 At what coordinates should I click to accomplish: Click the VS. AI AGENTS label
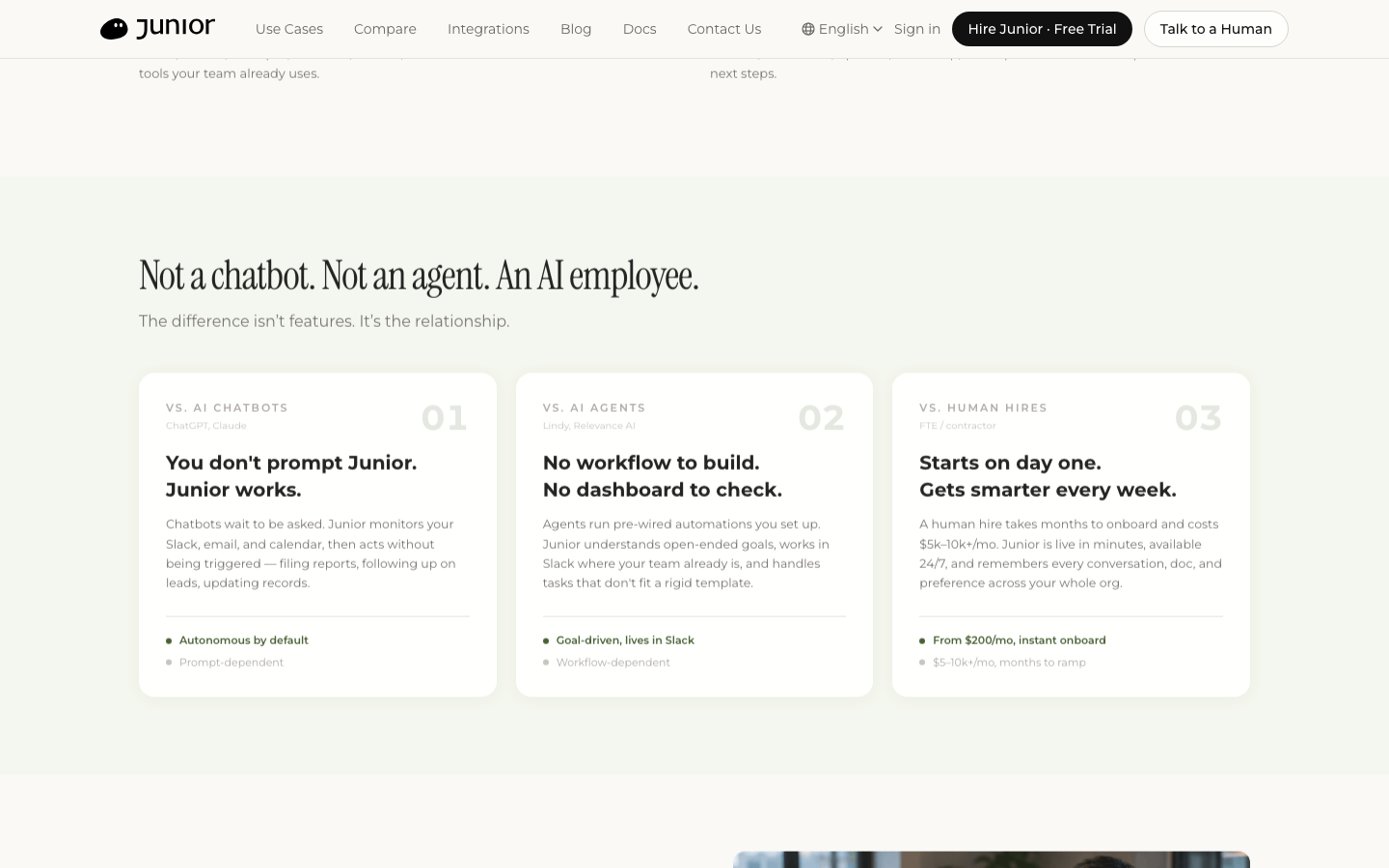594,408
